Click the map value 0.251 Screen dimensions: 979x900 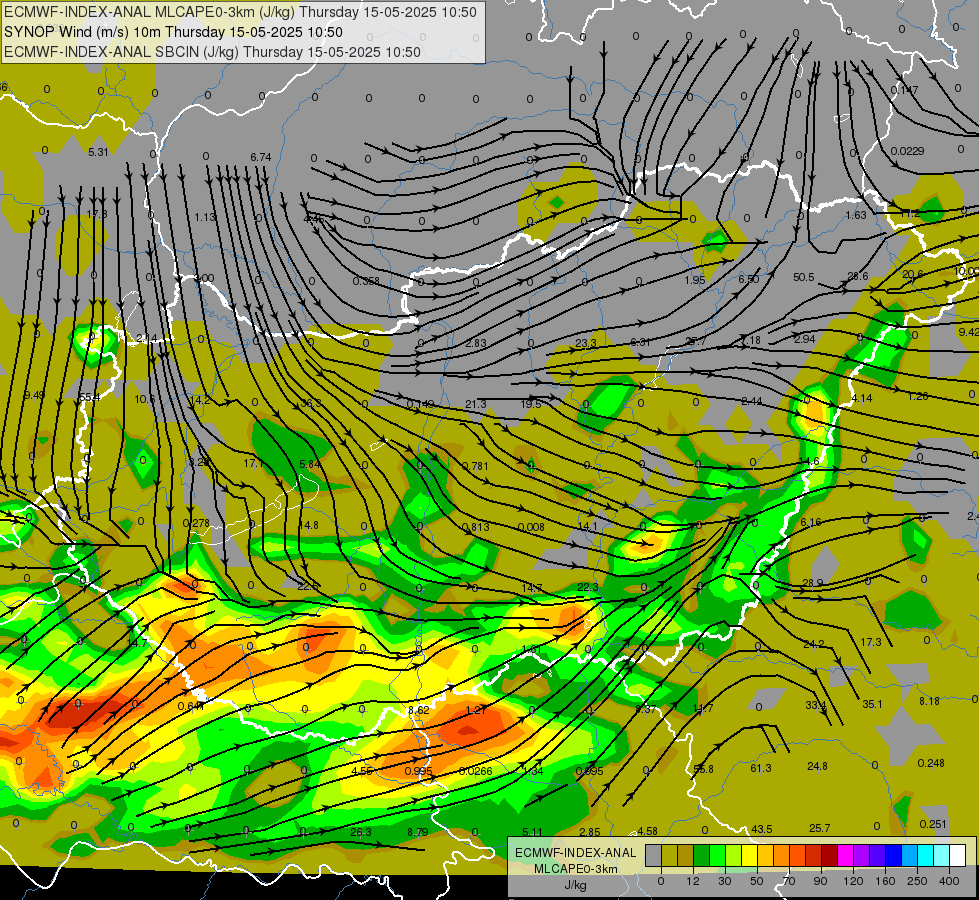tap(933, 824)
